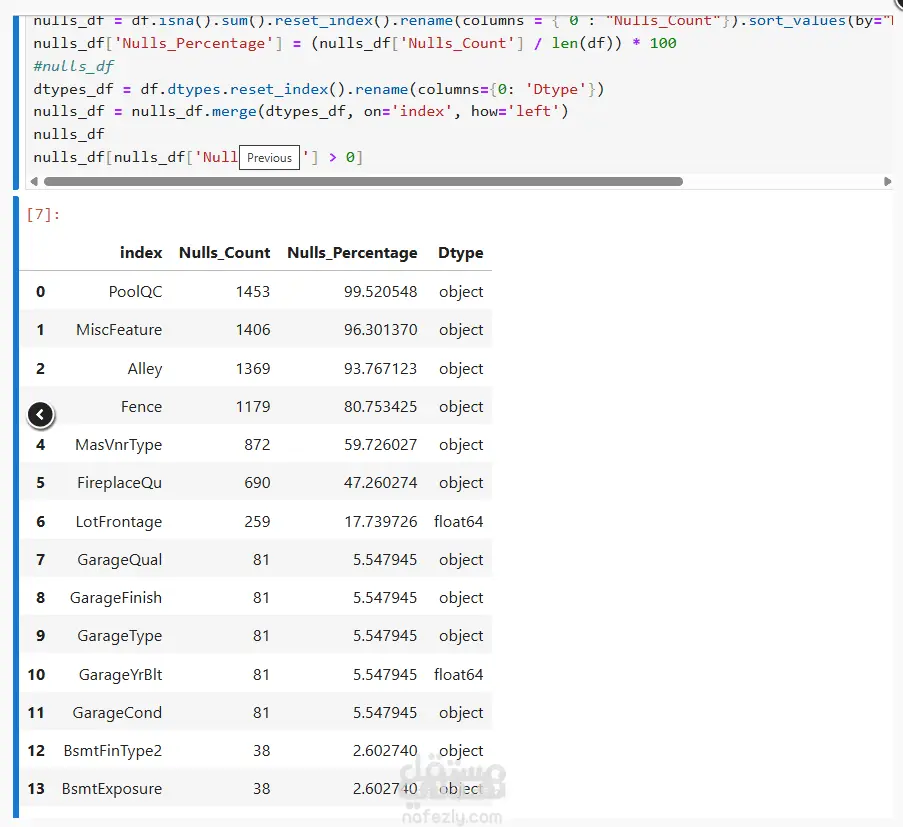This screenshot has width=903, height=827.
Task: Click the 'PoolQC' cell
Action: click(135, 291)
